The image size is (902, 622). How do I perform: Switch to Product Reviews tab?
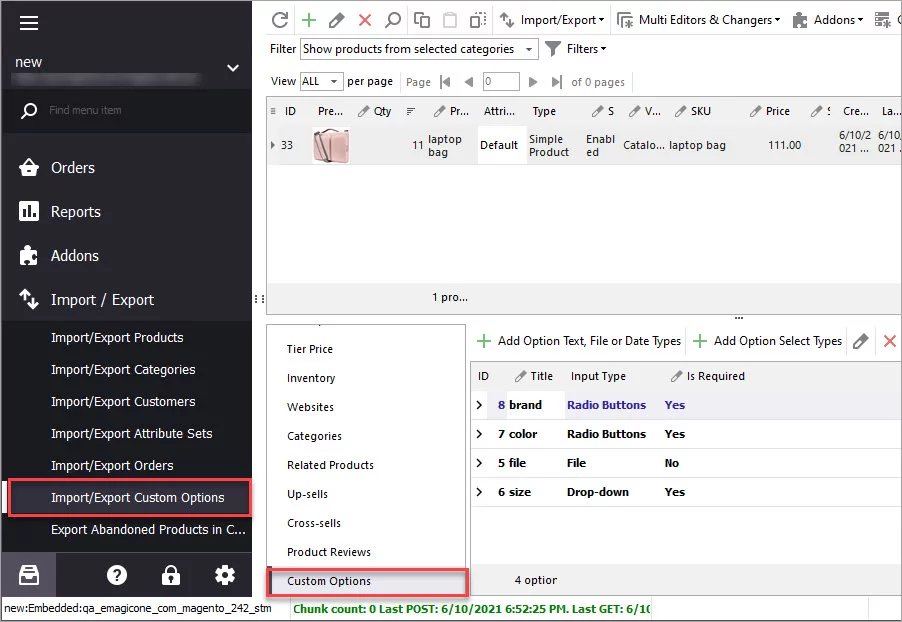pyautogui.click(x=328, y=552)
